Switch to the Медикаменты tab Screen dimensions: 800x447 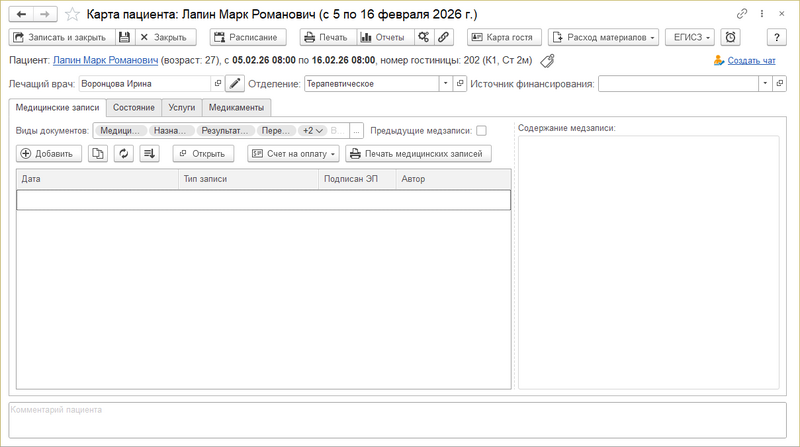(236, 108)
